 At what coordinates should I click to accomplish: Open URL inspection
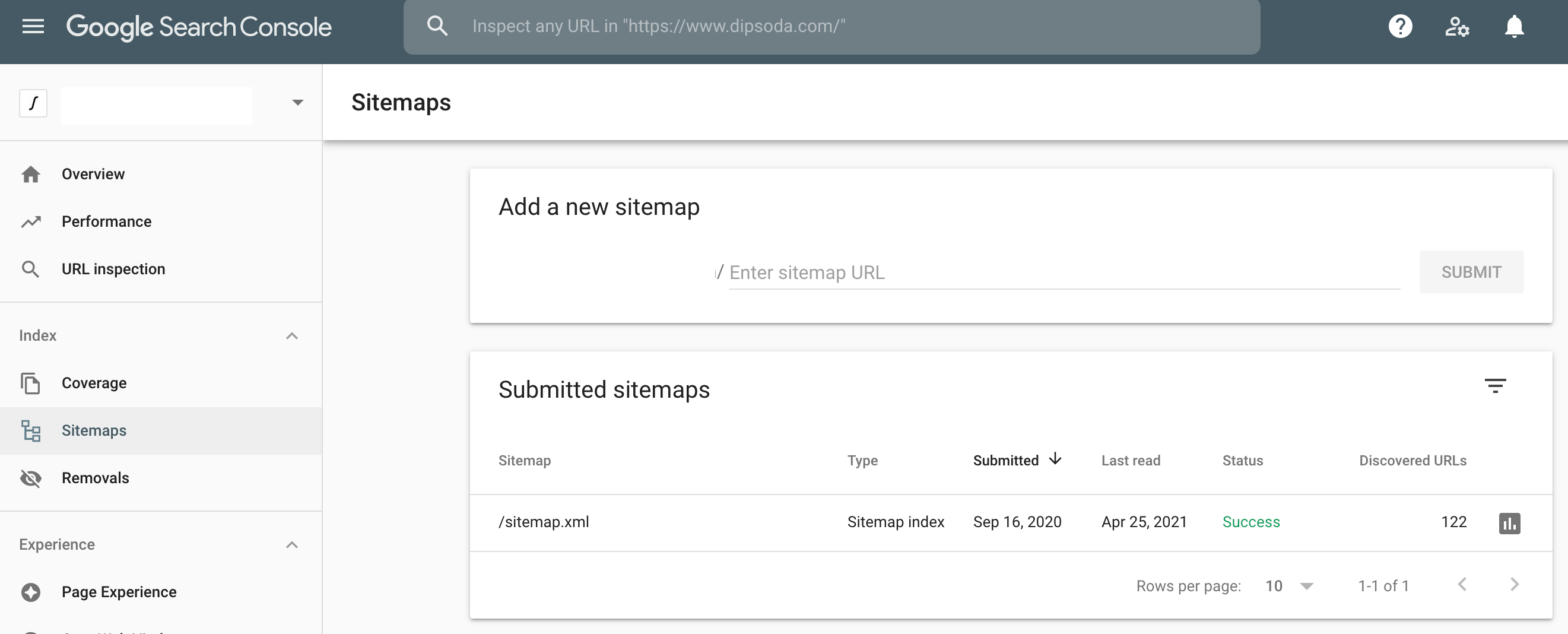coord(113,269)
